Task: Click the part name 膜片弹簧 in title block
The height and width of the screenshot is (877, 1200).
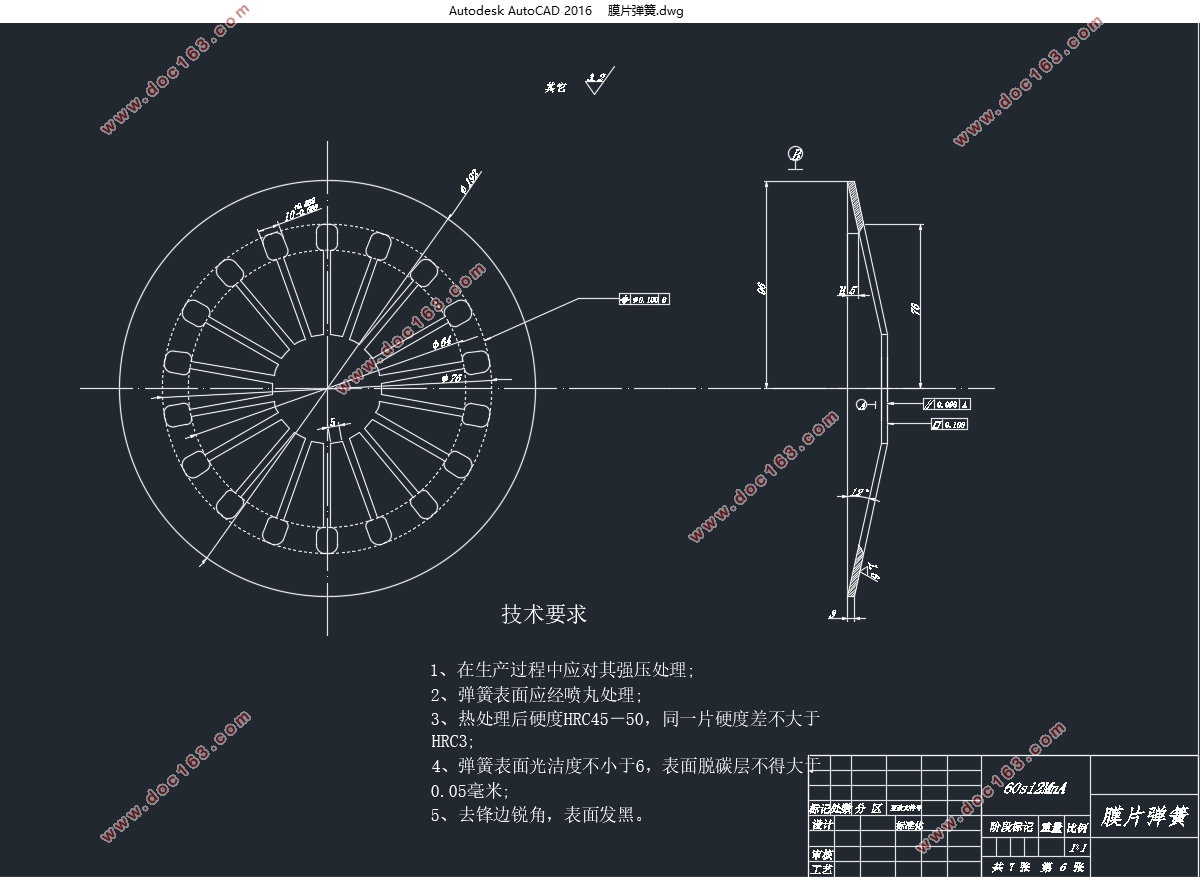Action: click(1144, 816)
